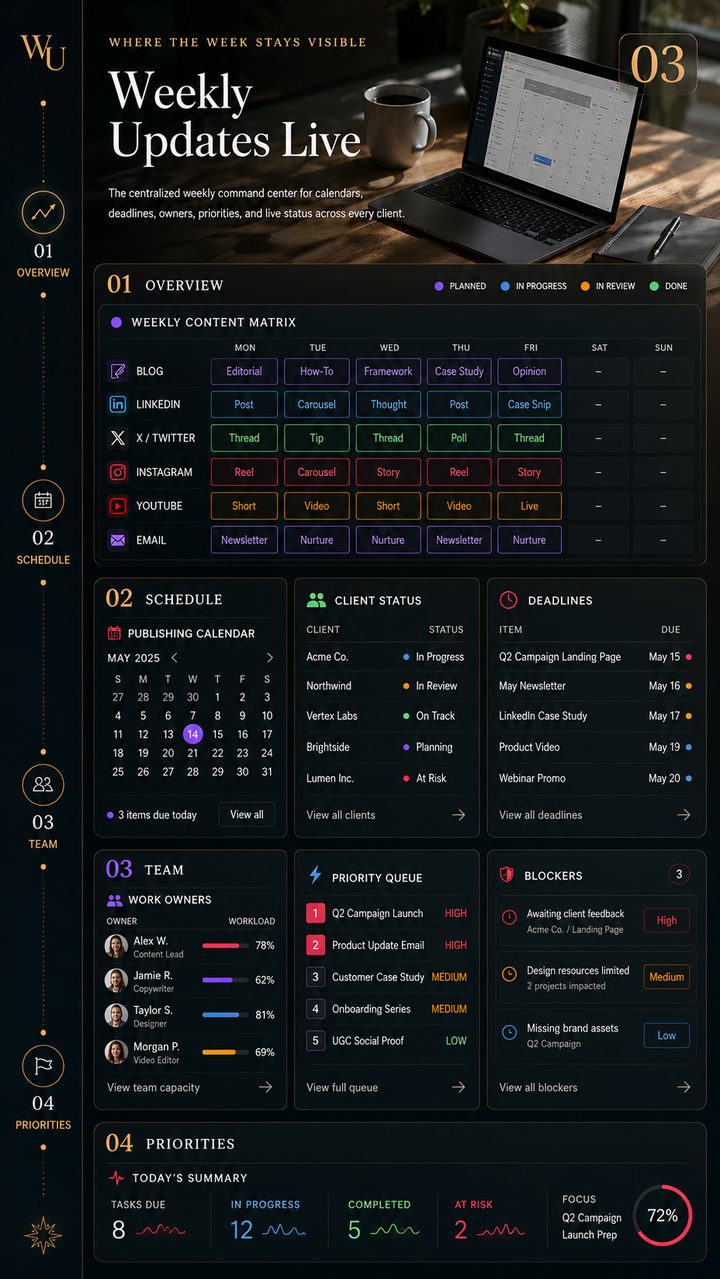Select Lumen Inc. client row
The image size is (720, 1279).
(x=385, y=778)
